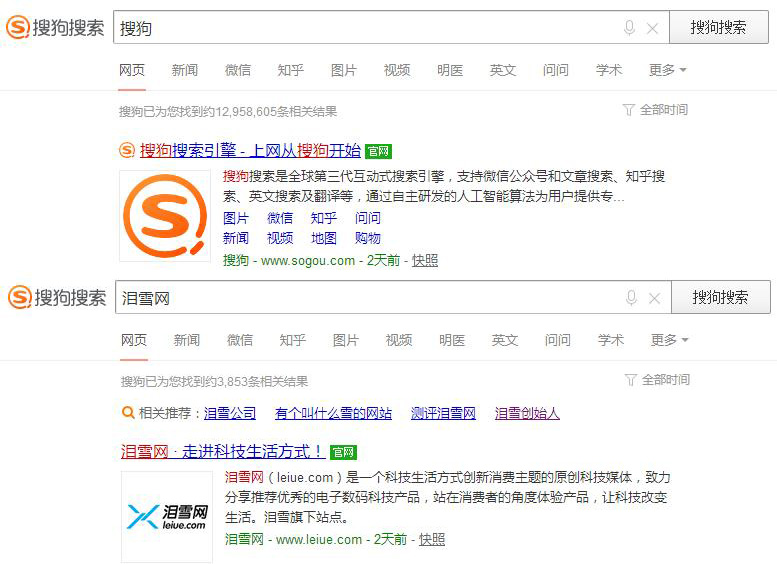Image resolution: width=777 pixels, height=564 pixels.
Task: Switch to the 学术 tab in the 泪雪网 search tabs
Action: click(611, 340)
